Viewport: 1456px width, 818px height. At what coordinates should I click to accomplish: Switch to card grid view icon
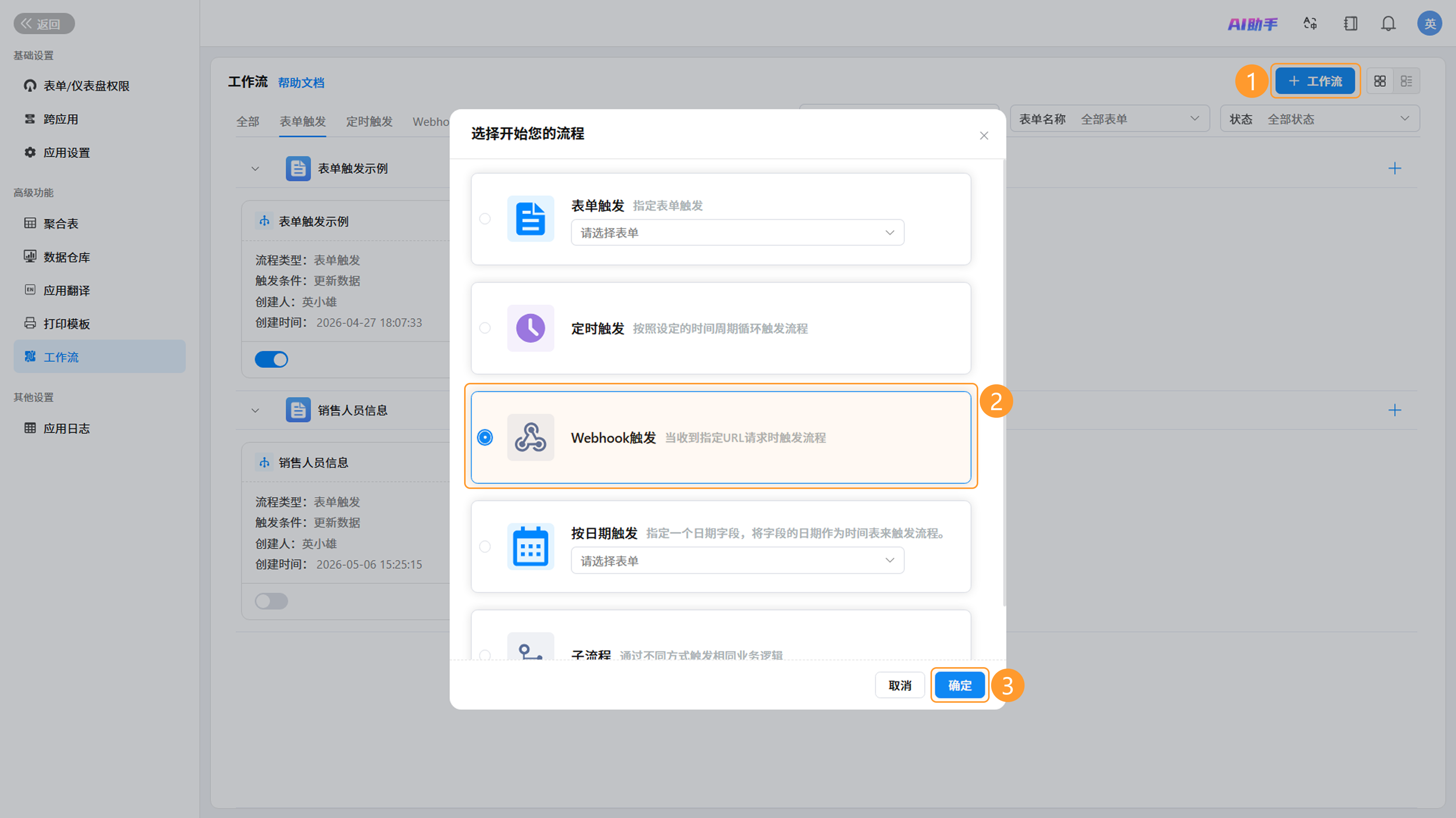[x=1380, y=81]
